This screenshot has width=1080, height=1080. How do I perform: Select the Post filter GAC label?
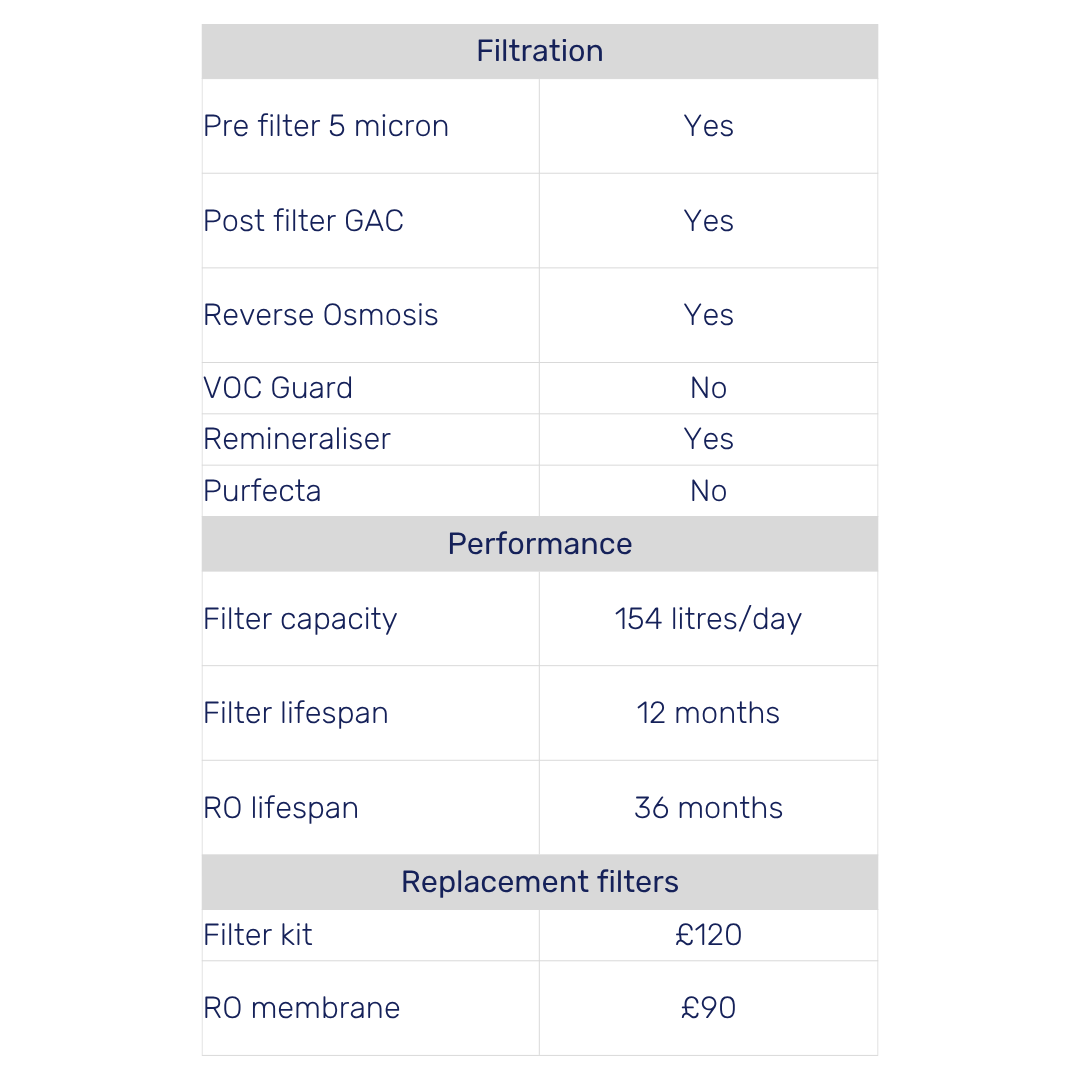[x=303, y=221]
